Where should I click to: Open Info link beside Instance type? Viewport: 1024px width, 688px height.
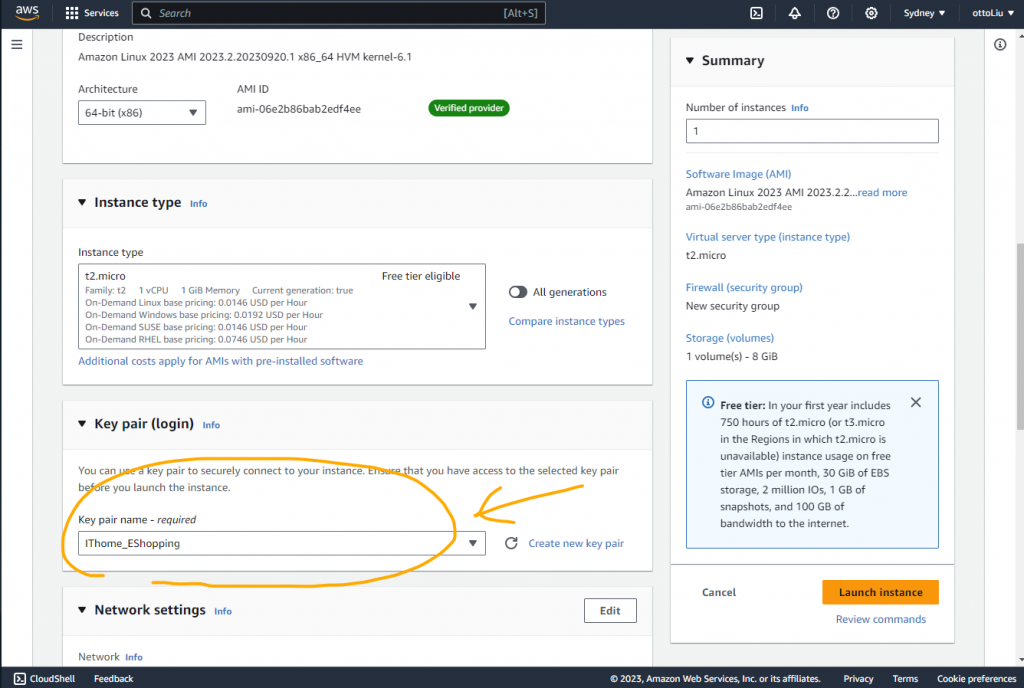click(x=199, y=204)
